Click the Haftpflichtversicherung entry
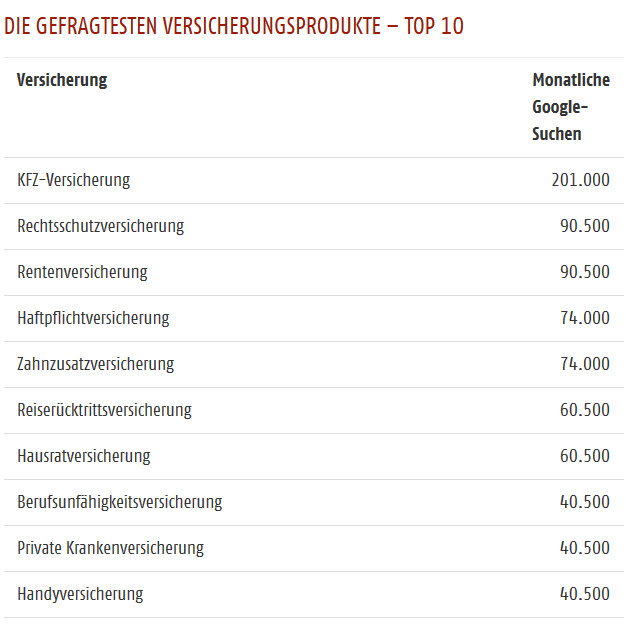626x628 pixels. (x=93, y=318)
